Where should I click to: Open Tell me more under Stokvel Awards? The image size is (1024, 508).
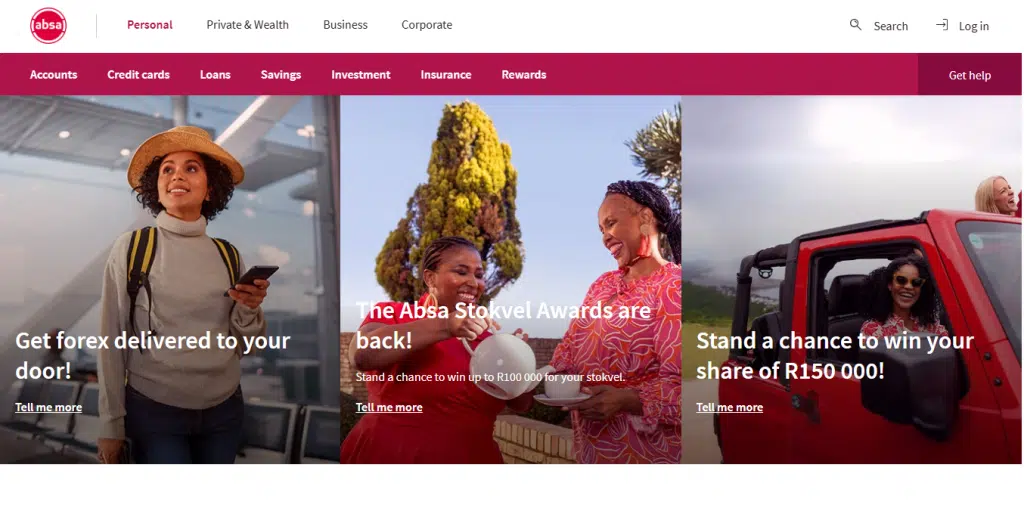[x=389, y=407]
